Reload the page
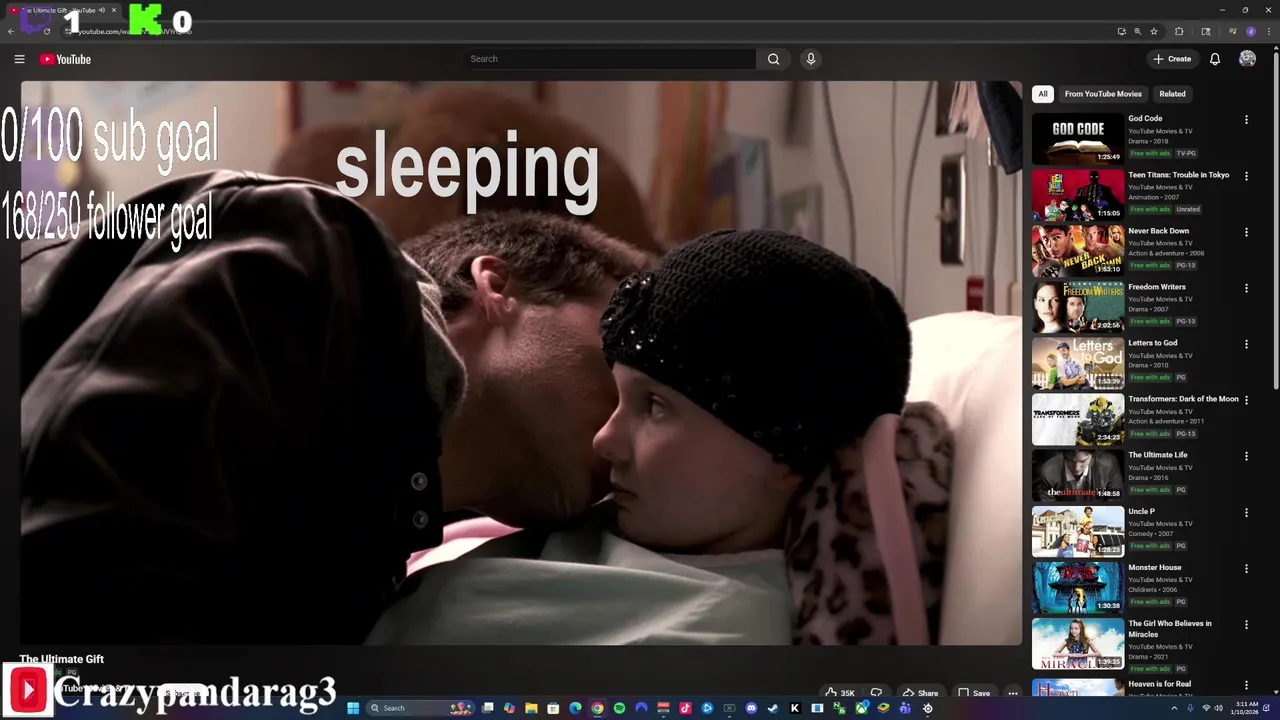 (x=47, y=31)
